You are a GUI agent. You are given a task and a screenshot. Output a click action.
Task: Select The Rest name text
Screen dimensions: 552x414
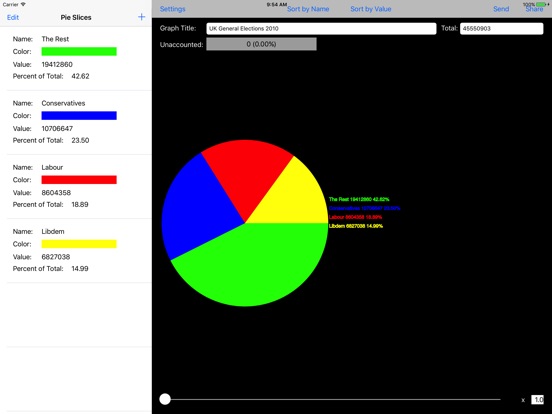[55, 39]
